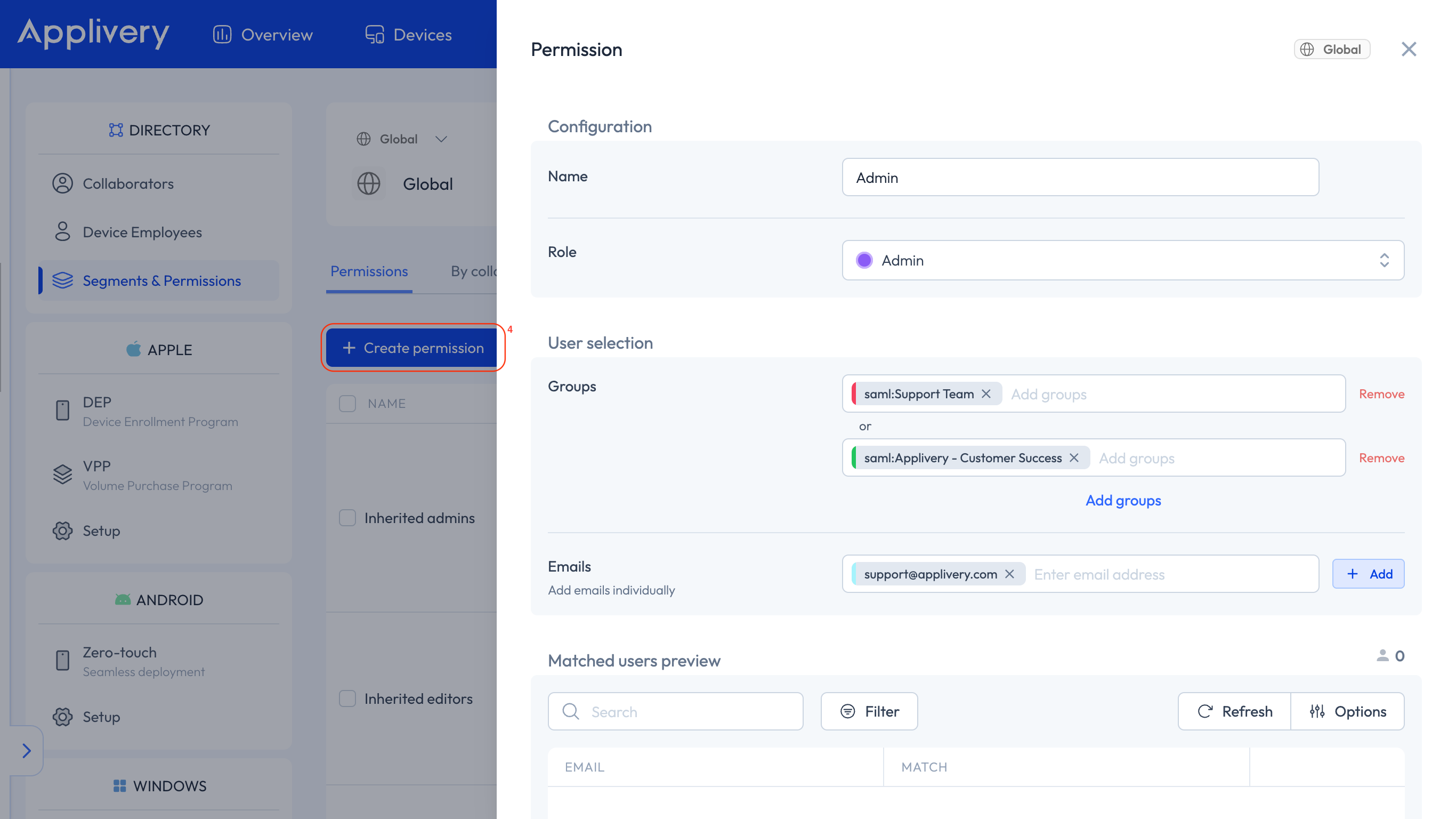
Task: Check the Inherited admins checkbox
Action: [347, 518]
